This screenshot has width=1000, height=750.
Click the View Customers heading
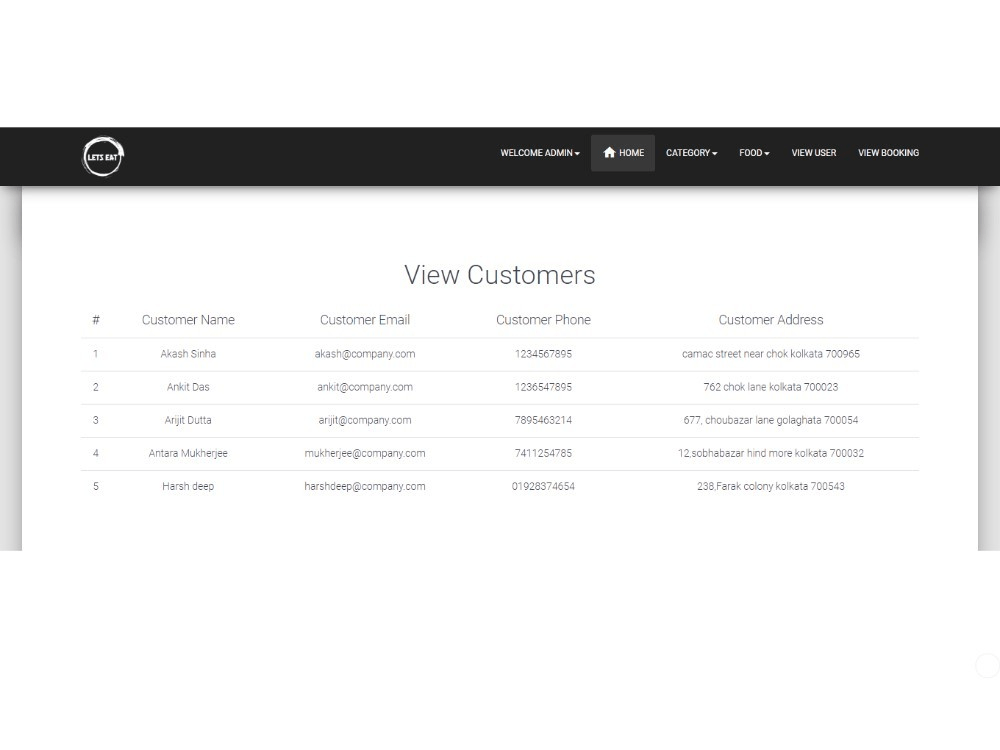(499, 275)
